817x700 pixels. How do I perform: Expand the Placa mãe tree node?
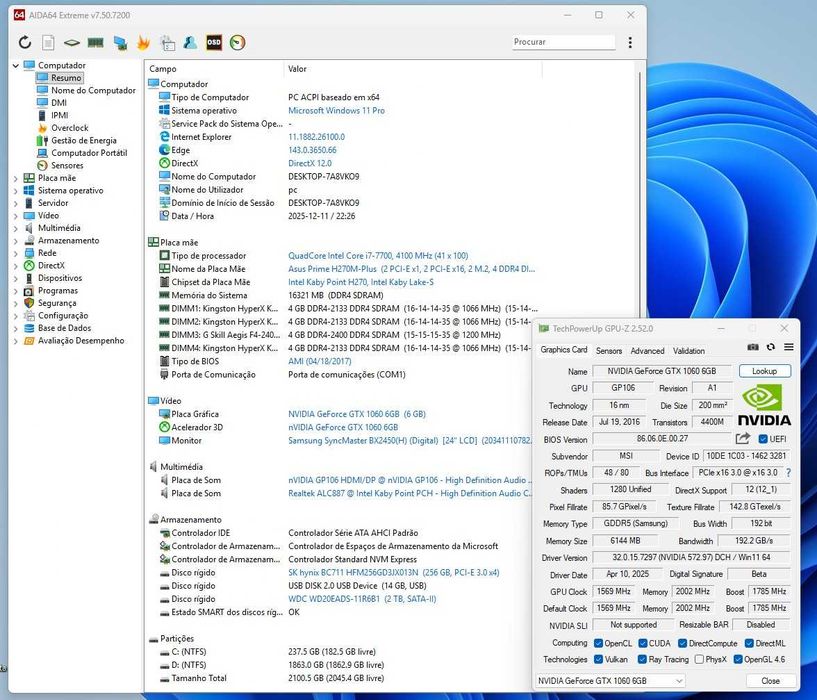[16, 178]
